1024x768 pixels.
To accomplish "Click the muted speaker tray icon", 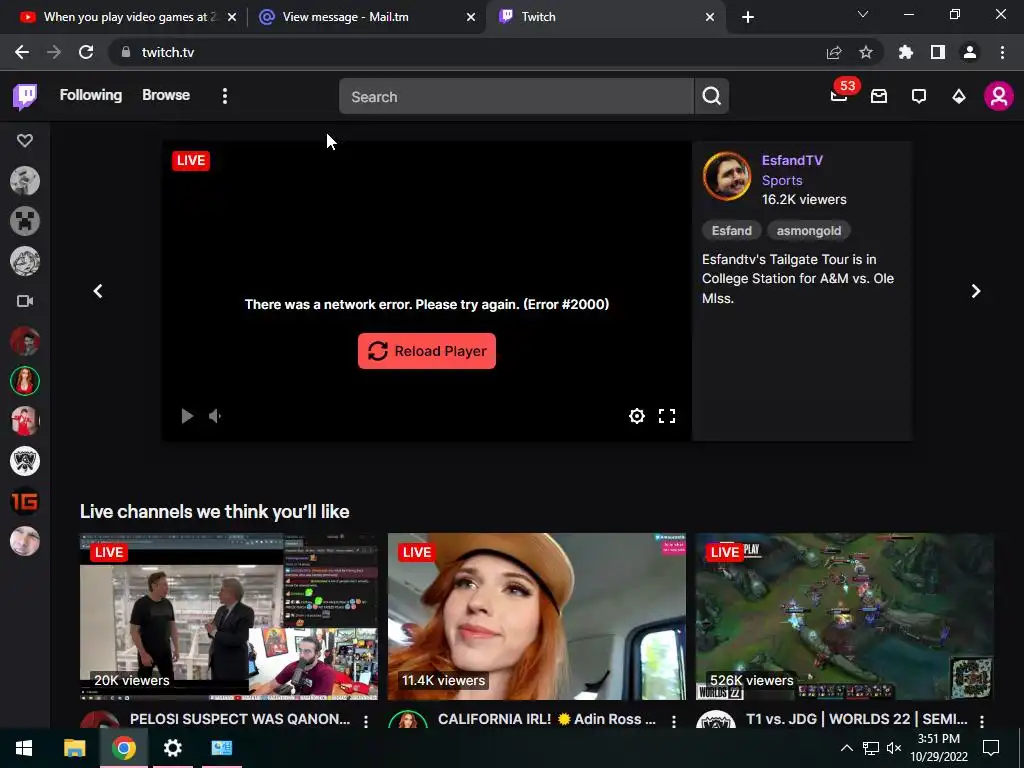I will pos(894,748).
